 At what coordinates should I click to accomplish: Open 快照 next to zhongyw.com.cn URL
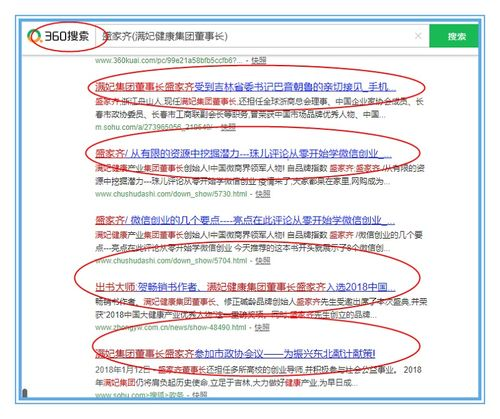pos(262,328)
